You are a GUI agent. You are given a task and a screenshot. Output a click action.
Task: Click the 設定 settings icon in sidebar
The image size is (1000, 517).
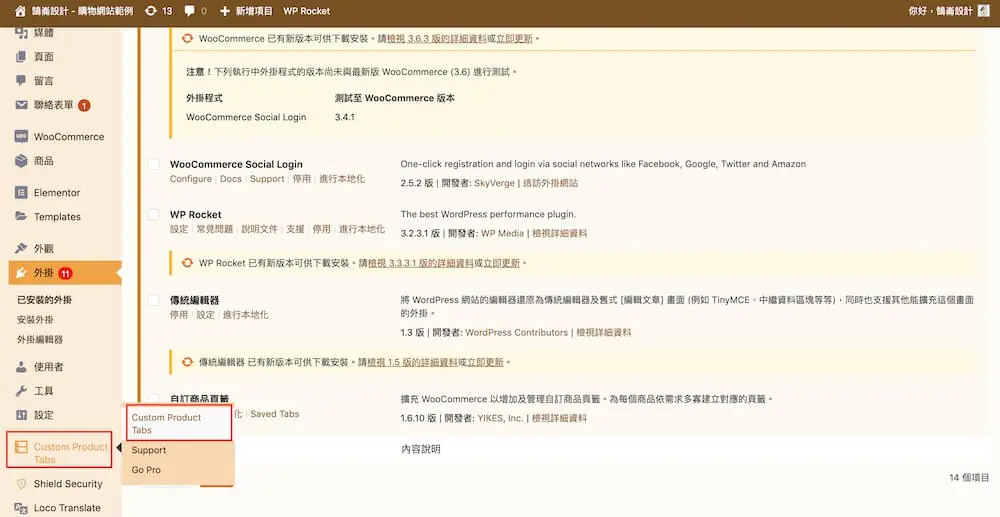click(x=21, y=415)
